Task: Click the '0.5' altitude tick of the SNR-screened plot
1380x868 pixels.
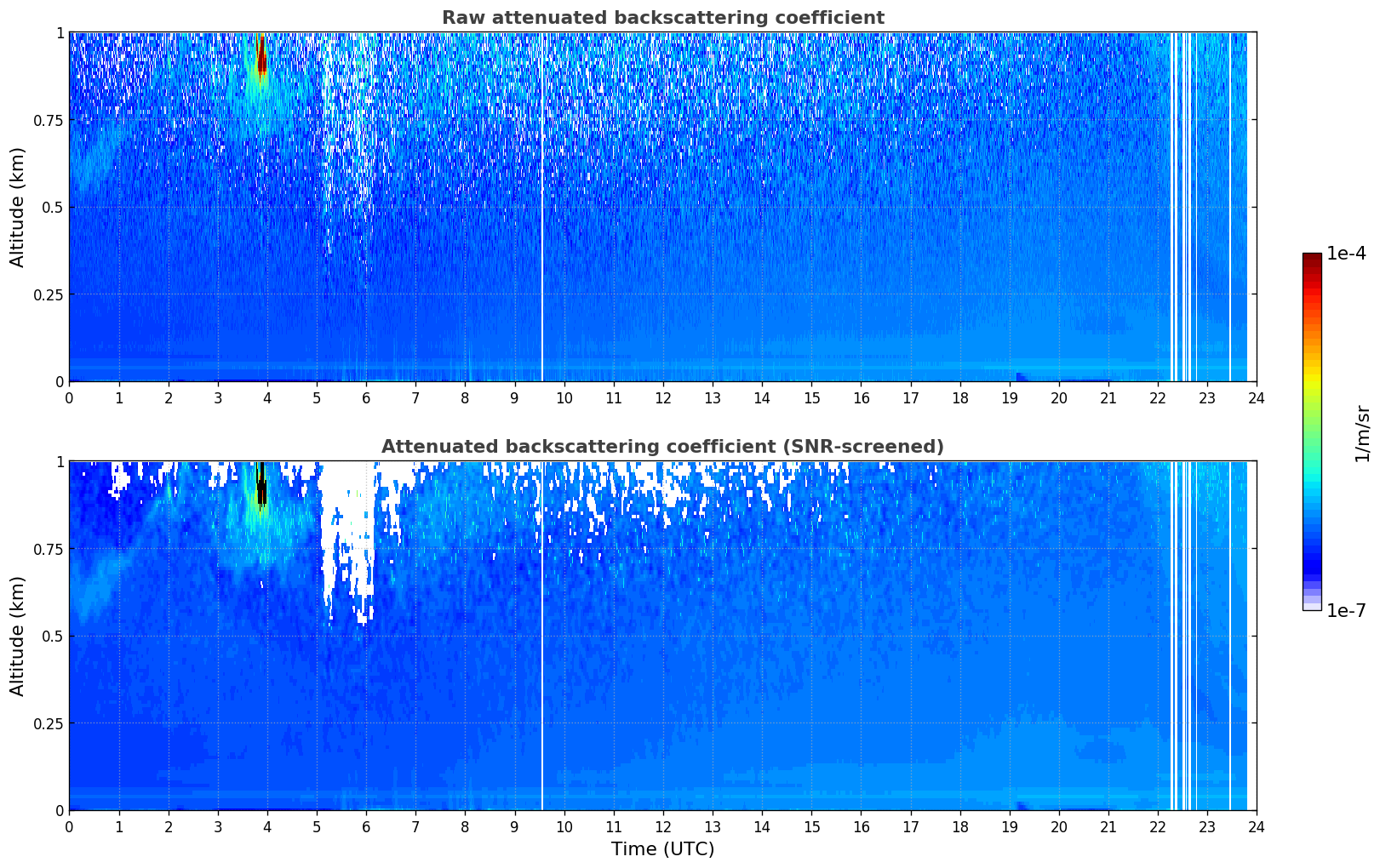Action: click(x=53, y=637)
